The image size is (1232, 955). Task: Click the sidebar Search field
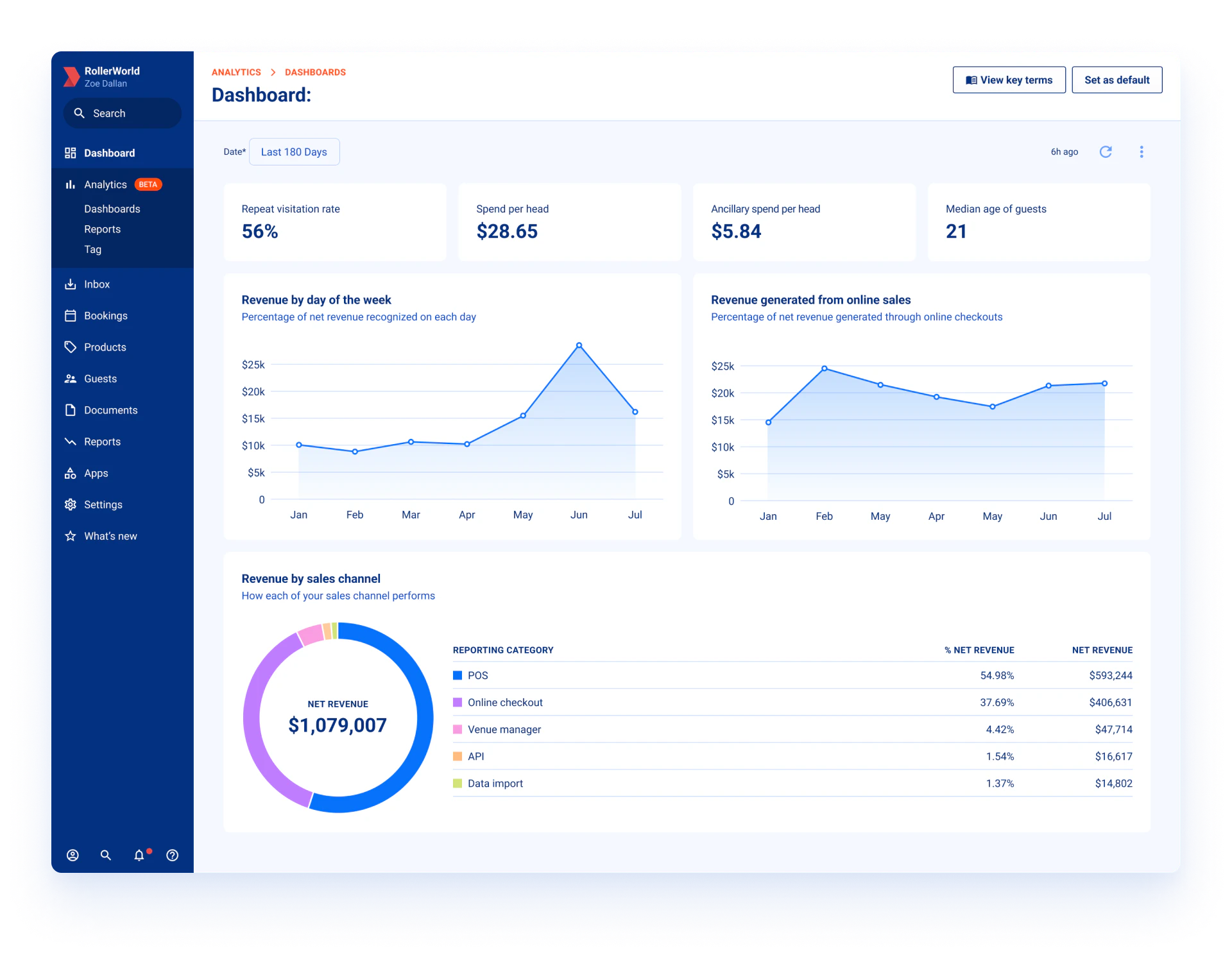click(x=122, y=114)
